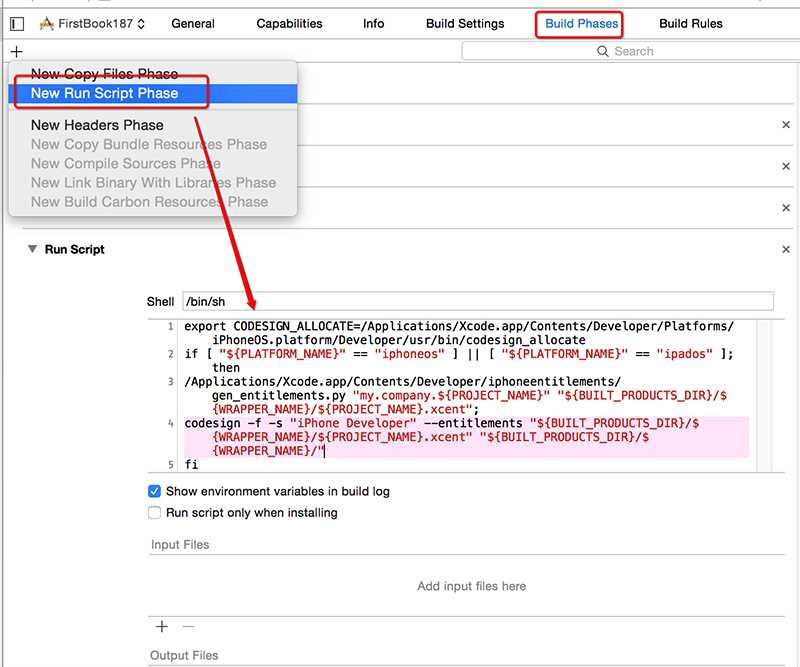
Task: Collapse the Run Script disclosure triangle
Action: pos(33,249)
